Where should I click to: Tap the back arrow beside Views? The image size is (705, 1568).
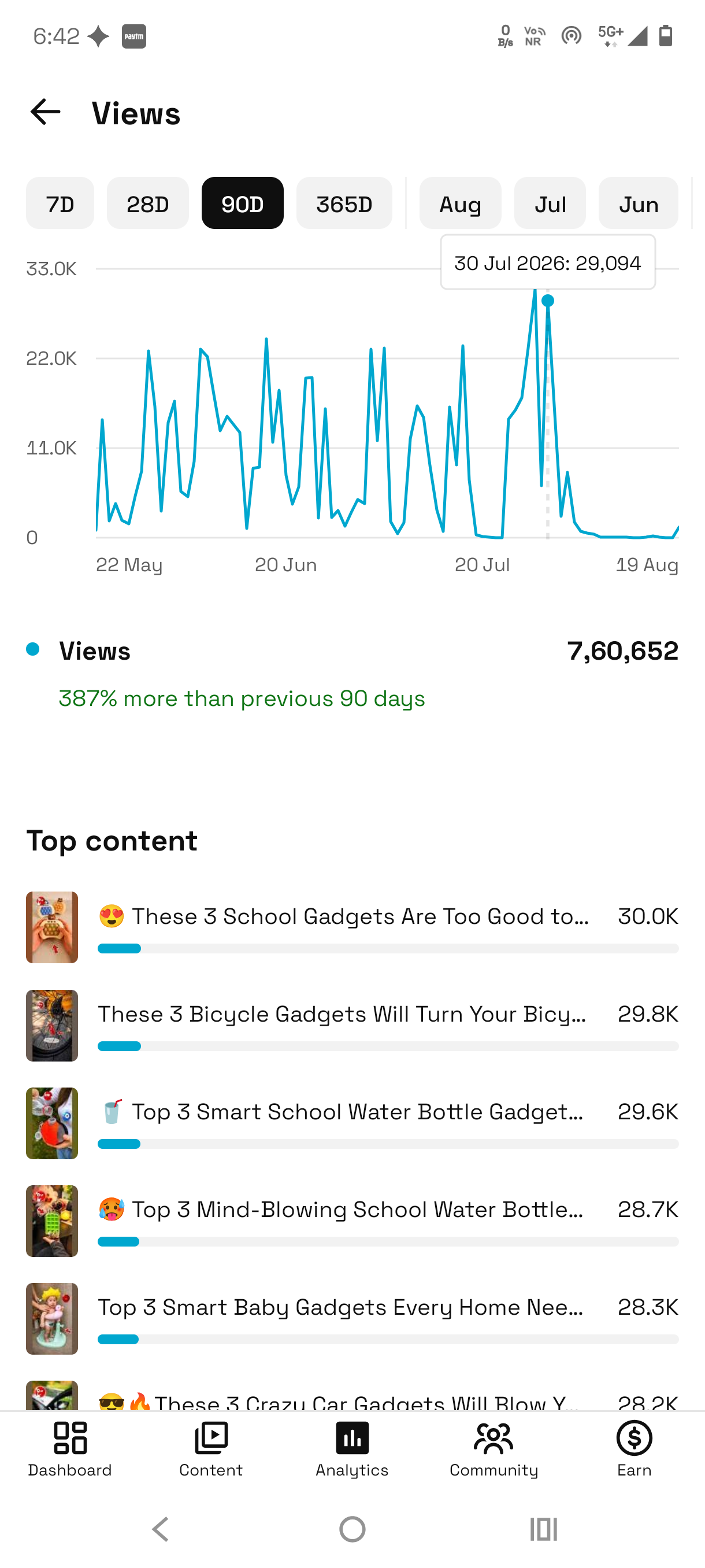coord(46,113)
